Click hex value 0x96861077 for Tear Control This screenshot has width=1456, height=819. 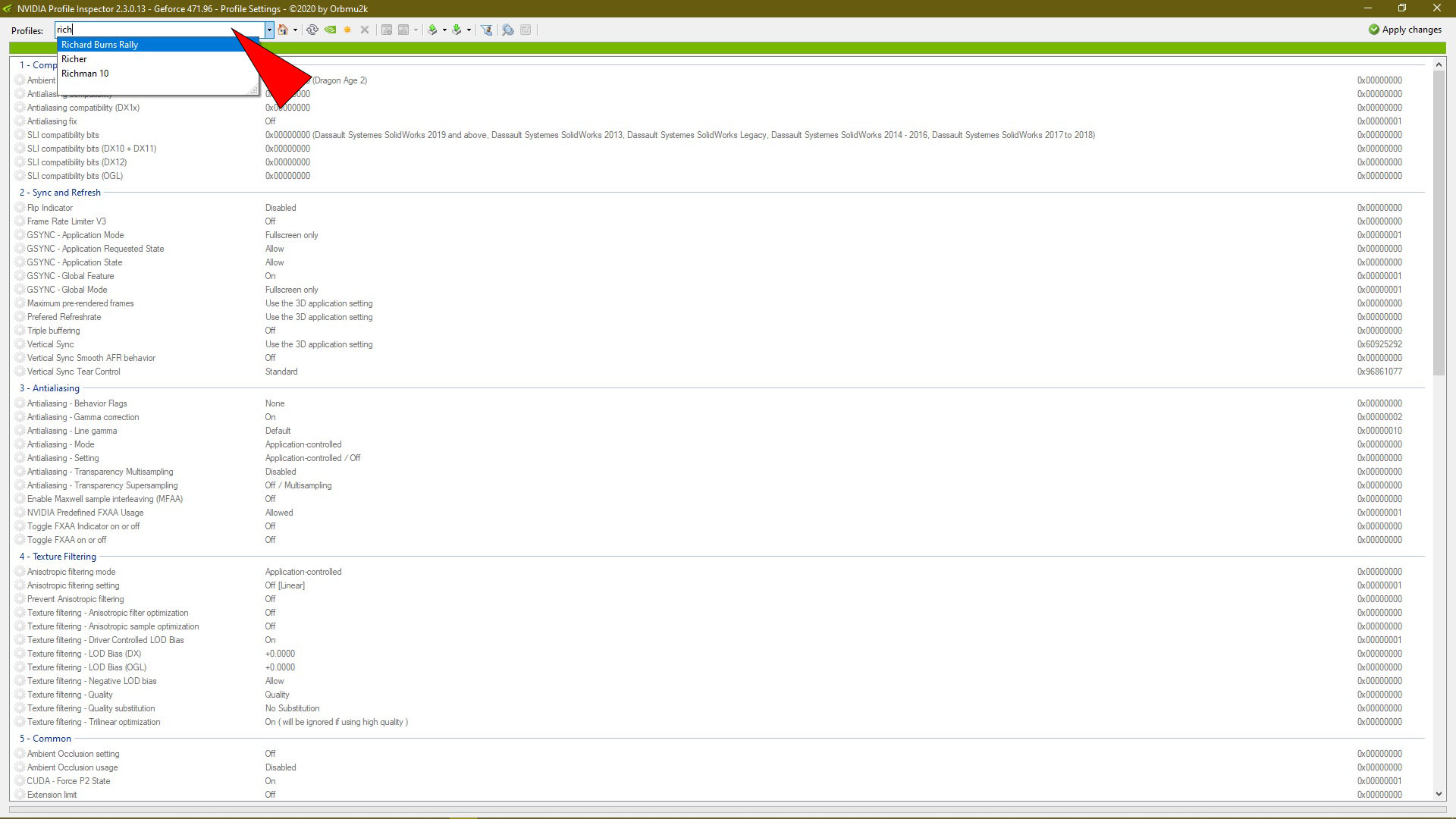[x=1379, y=372]
